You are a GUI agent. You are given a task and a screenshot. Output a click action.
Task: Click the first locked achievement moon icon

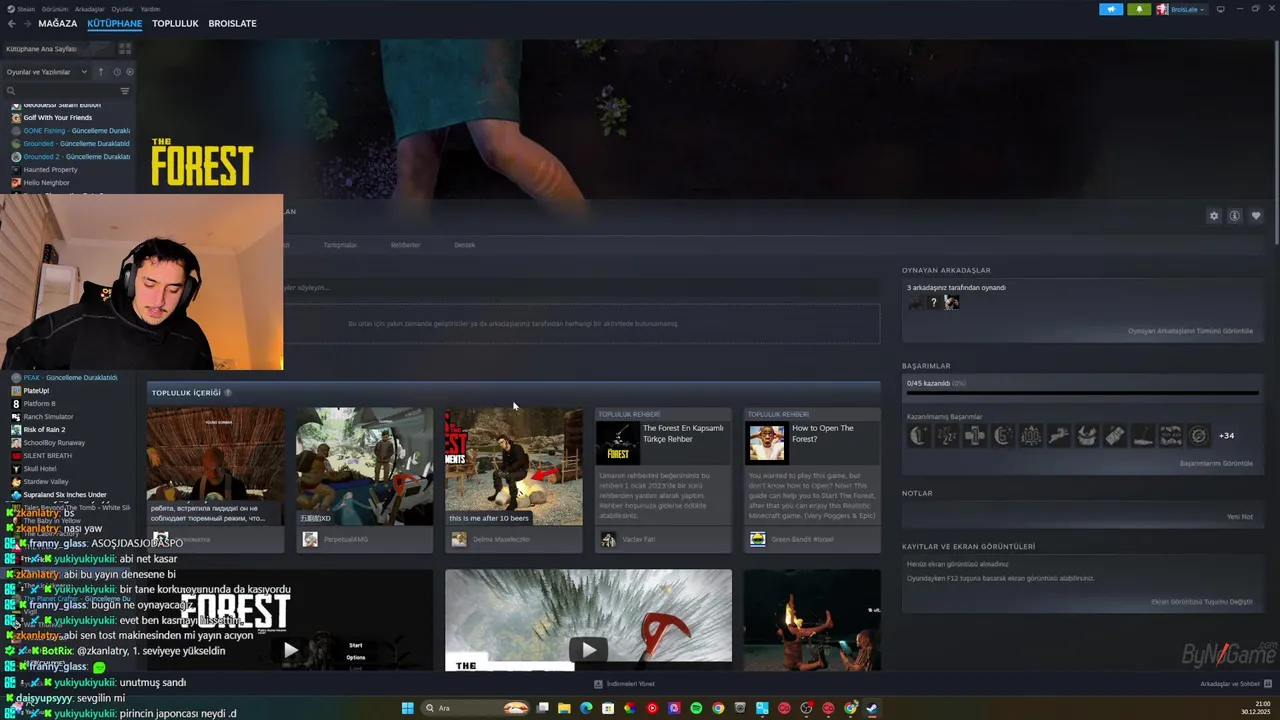919,435
